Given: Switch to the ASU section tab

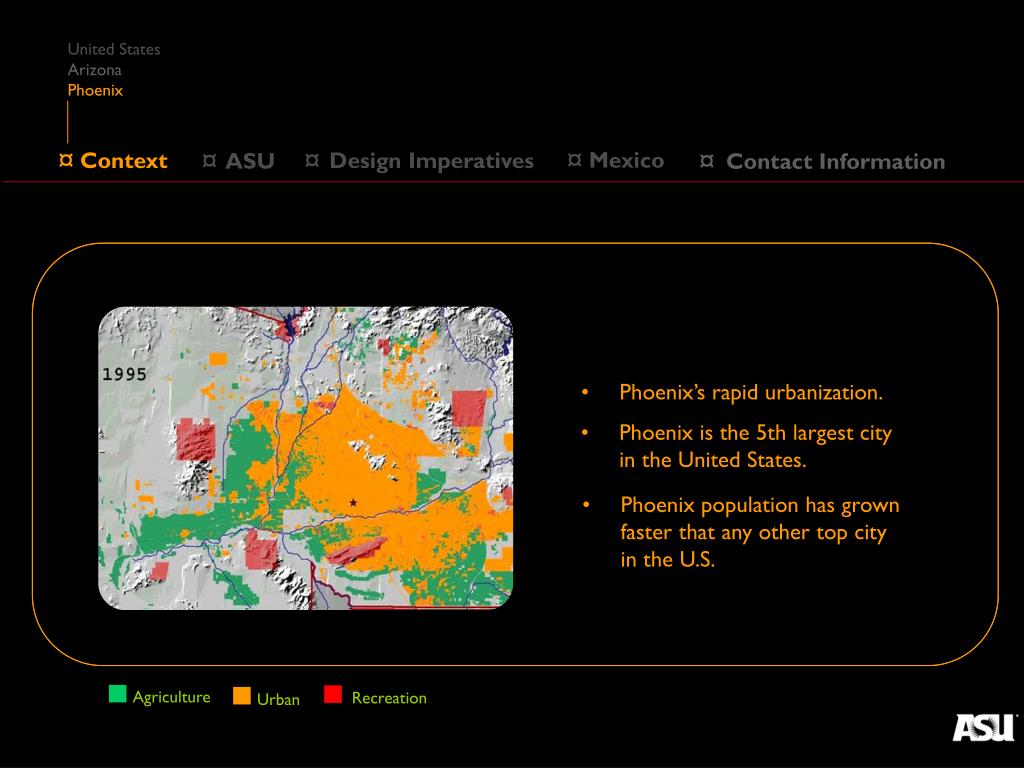Looking at the screenshot, I should coord(249,161).
